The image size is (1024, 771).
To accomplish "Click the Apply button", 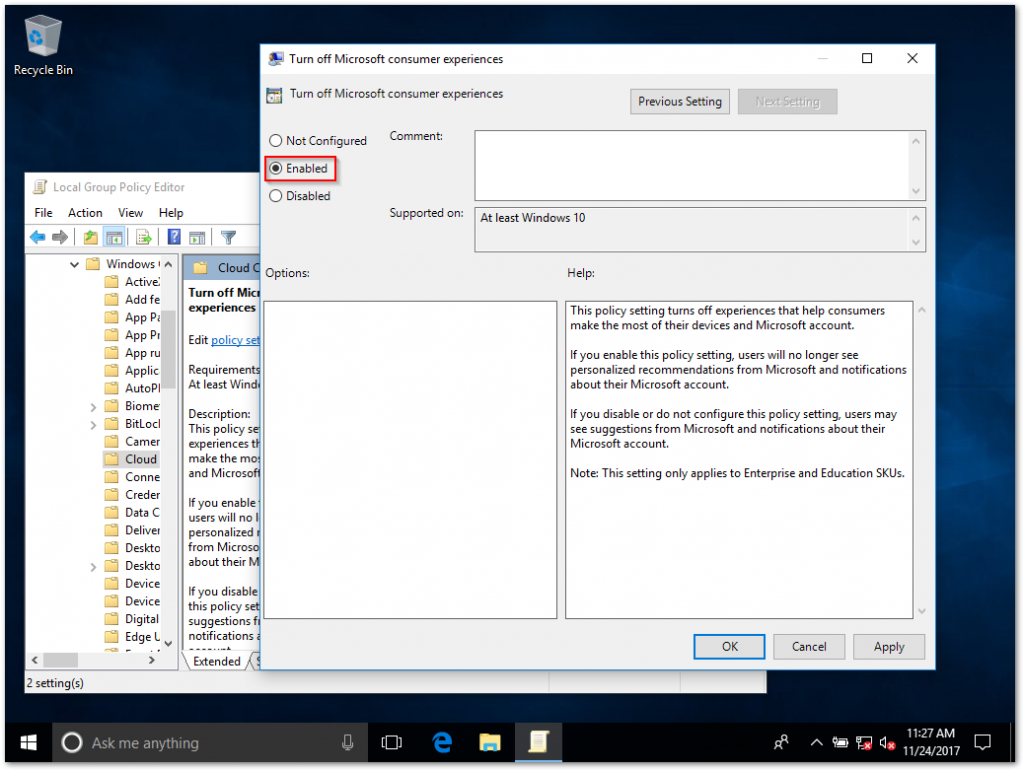I will point(889,646).
